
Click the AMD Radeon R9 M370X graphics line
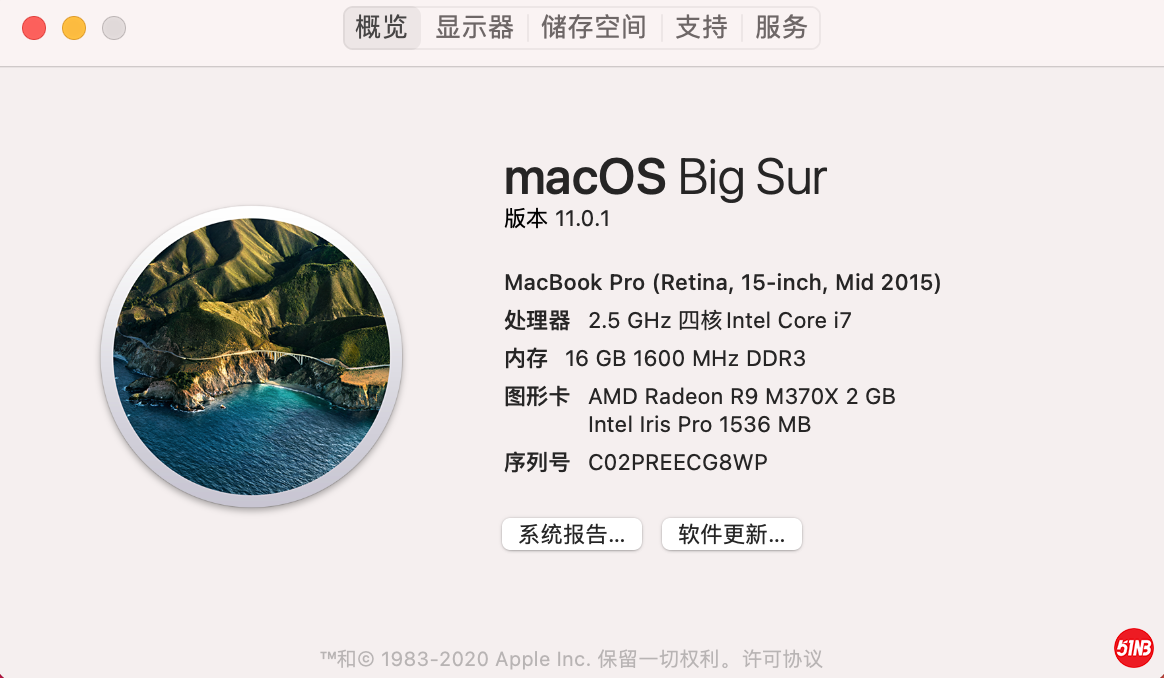[741, 397]
